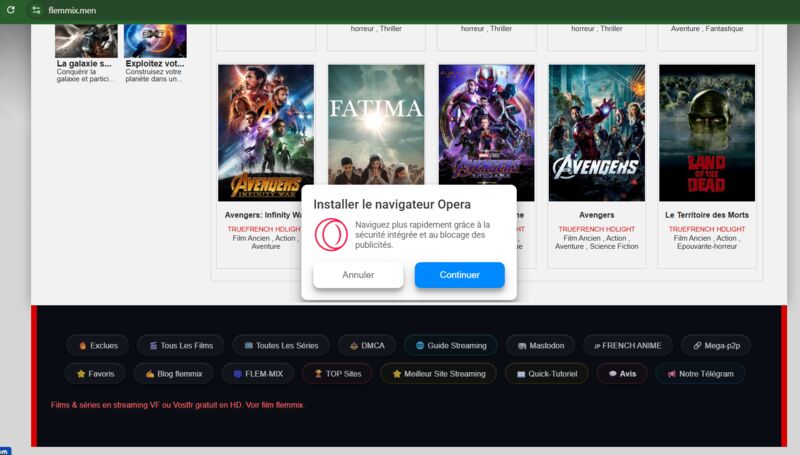
Task: Open Land of the Dead poster
Action: tap(707, 133)
